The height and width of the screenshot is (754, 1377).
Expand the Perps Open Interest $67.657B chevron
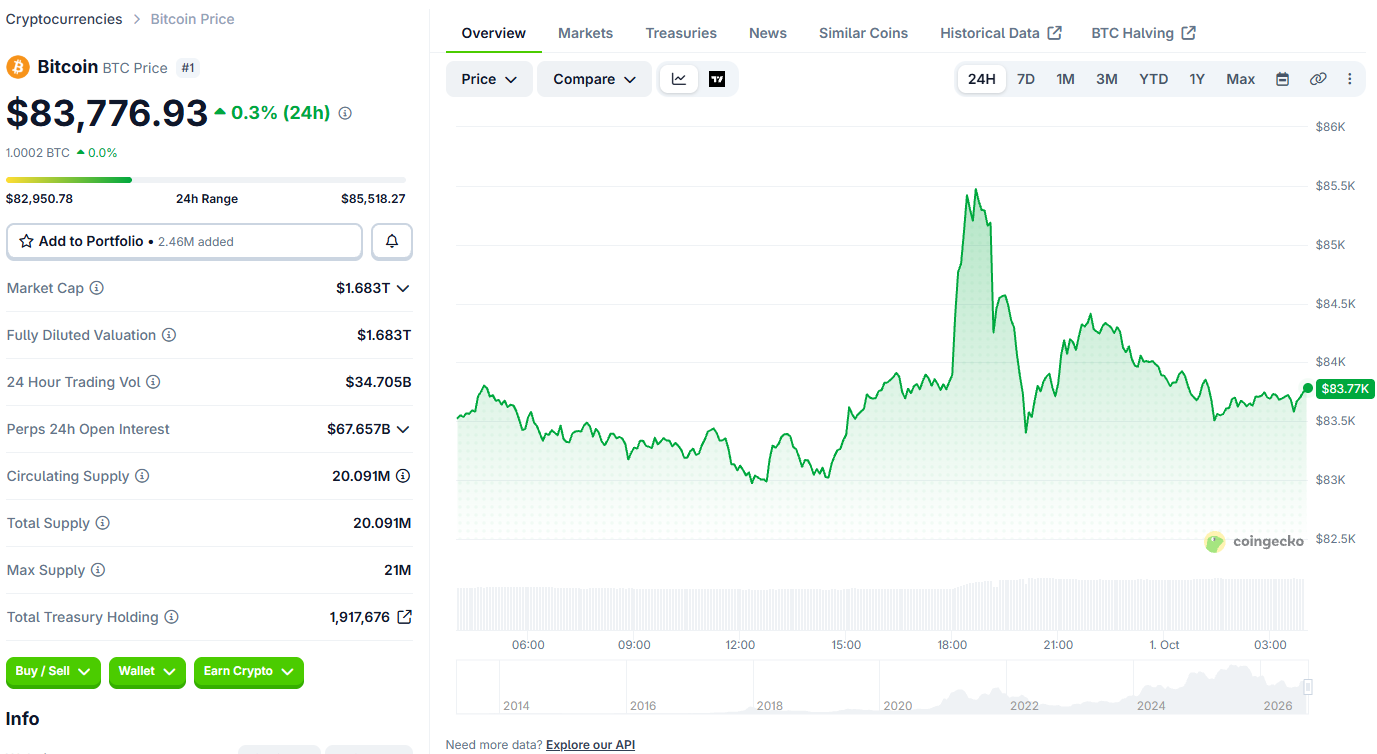pos(403,429)
